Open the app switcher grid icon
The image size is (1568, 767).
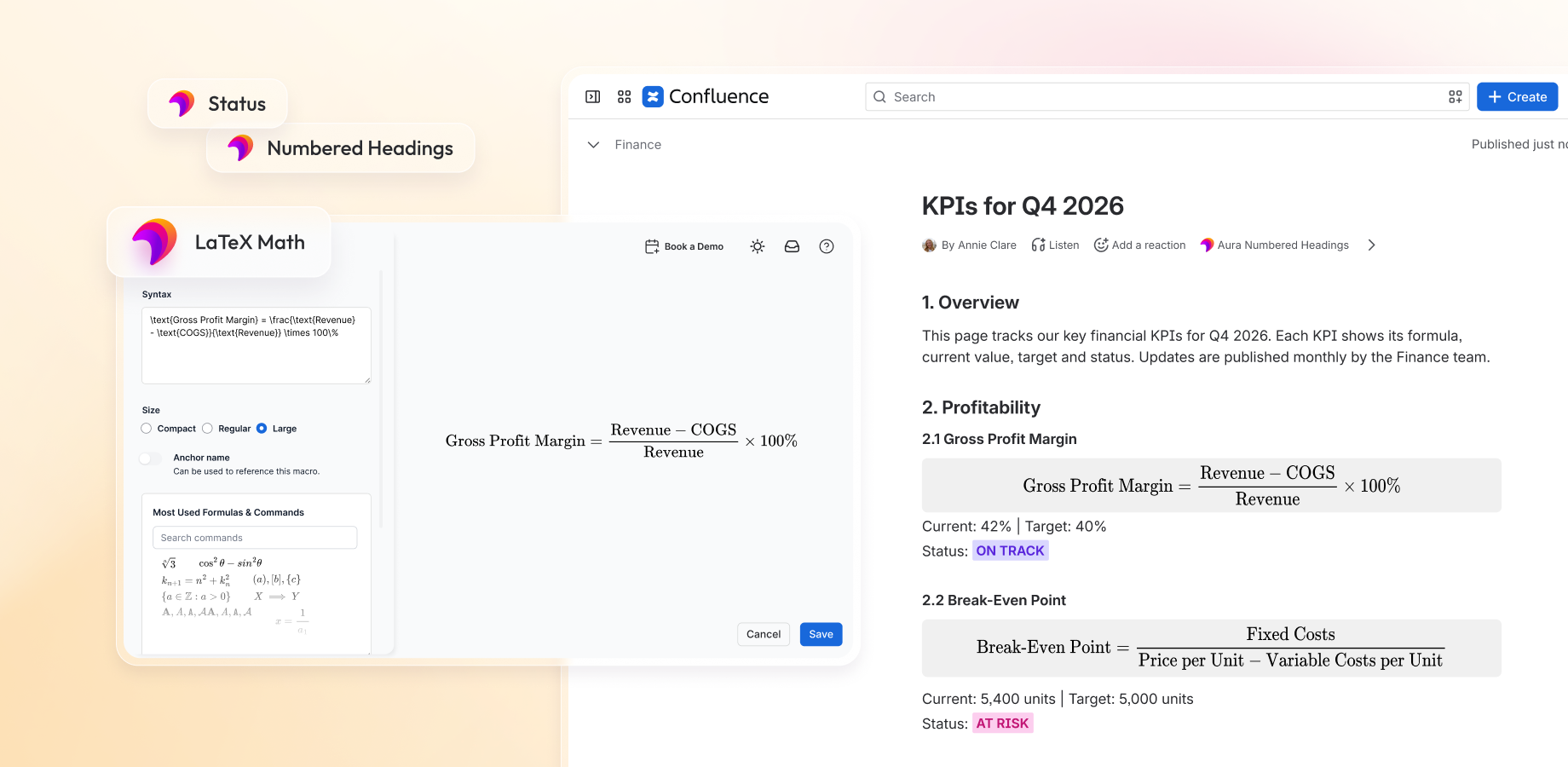coord(625,97)
